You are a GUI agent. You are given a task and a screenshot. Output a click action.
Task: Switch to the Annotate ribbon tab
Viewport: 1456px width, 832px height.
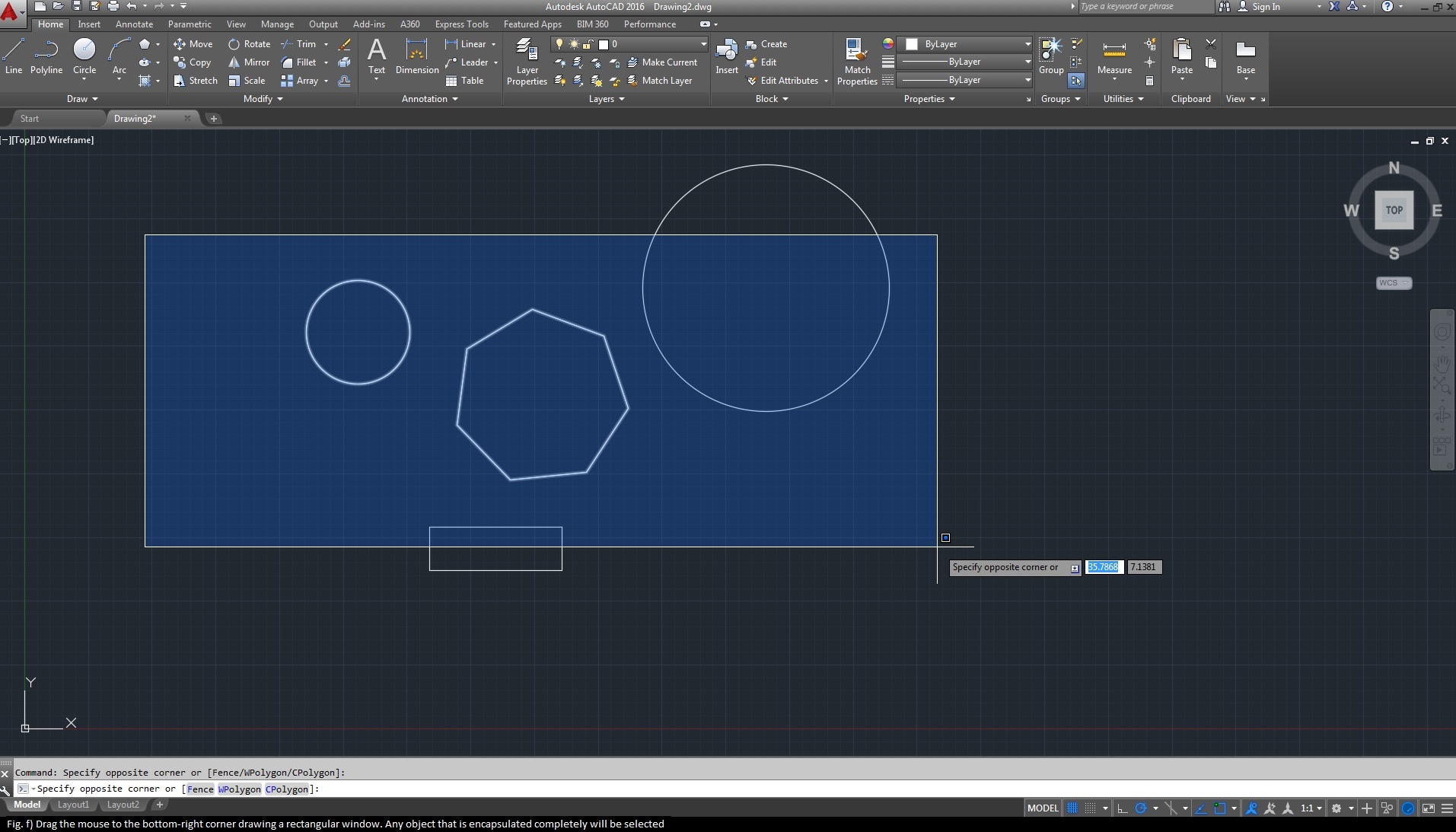[134, 24]
